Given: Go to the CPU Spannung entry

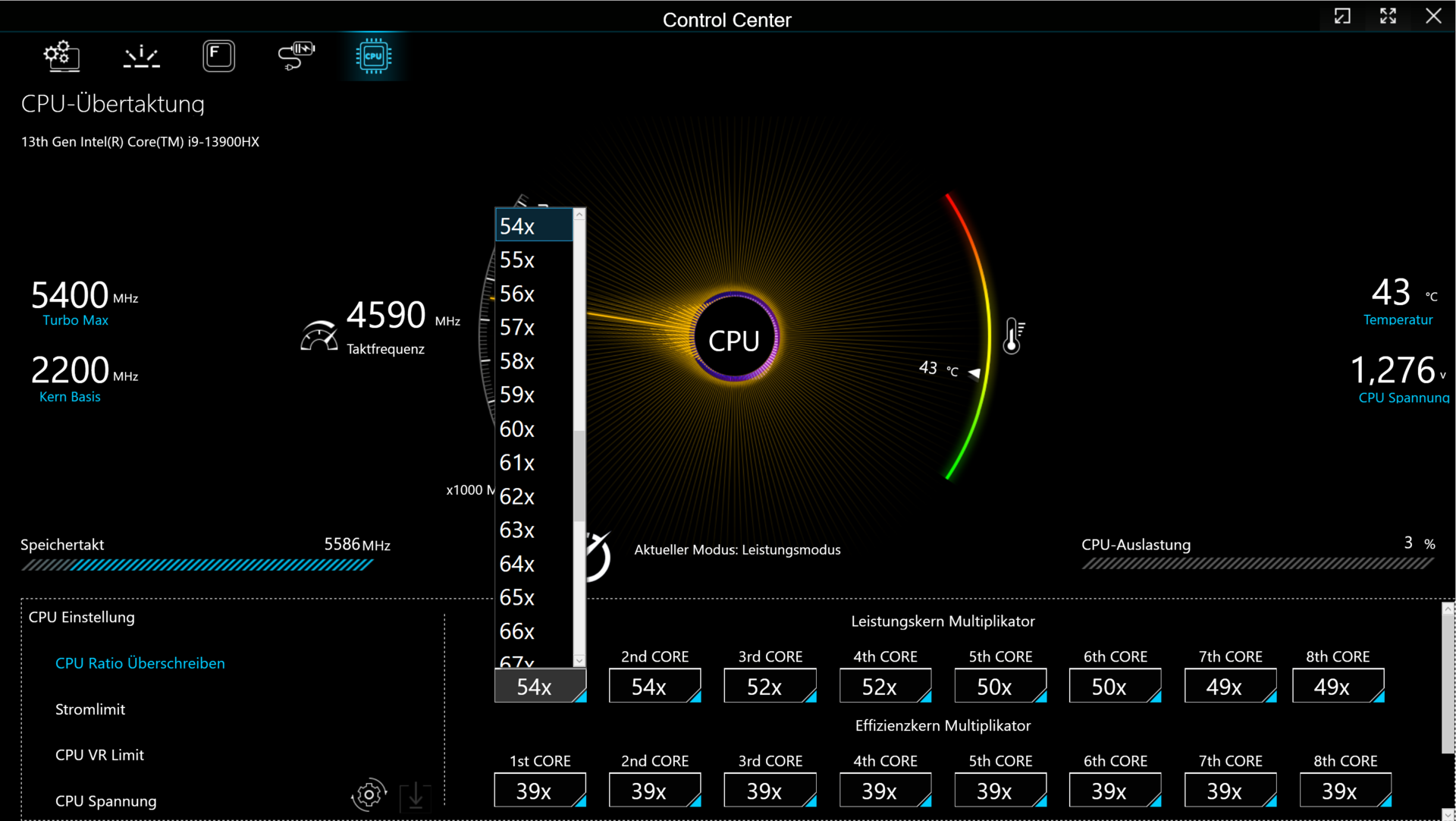Looking at the screenshot, I should (x=106, y=801).
